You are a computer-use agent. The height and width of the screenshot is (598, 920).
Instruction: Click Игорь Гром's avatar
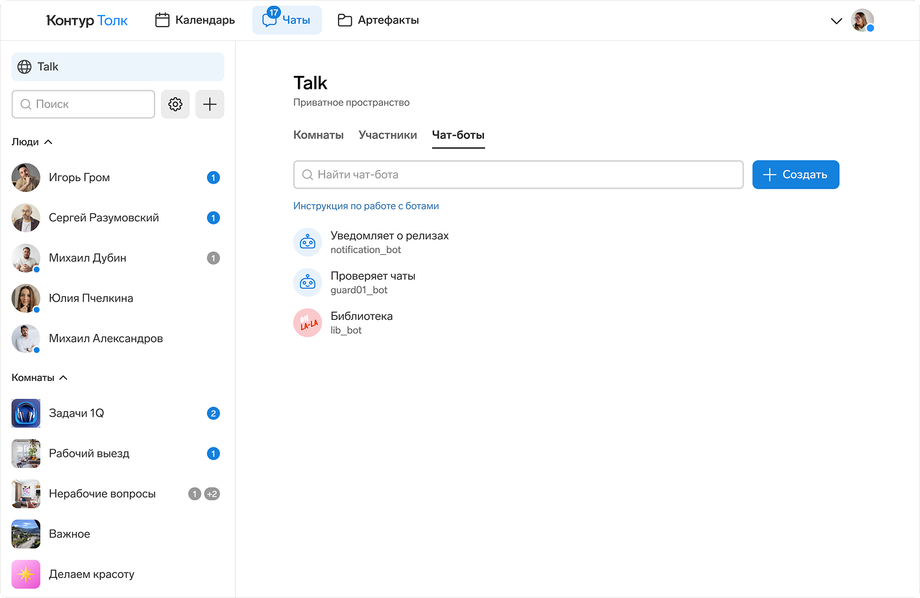26,177
